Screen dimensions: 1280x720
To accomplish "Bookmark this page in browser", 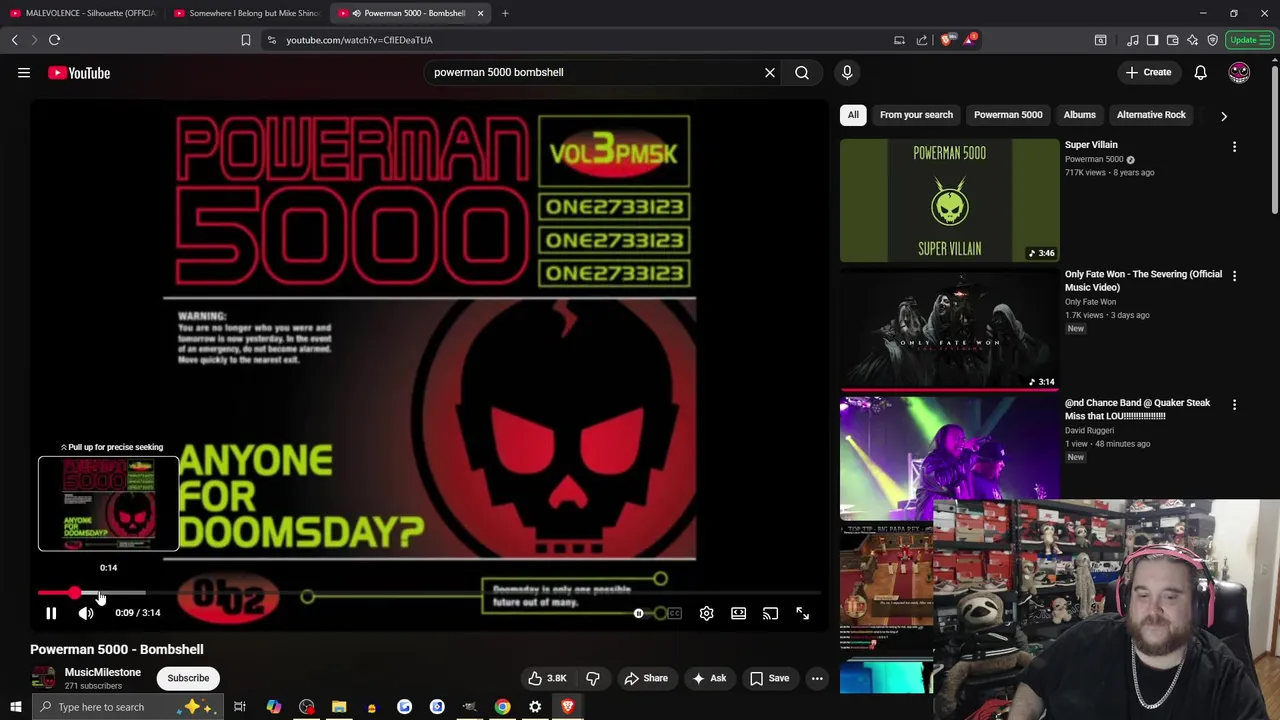I will (x=245, y=40).
